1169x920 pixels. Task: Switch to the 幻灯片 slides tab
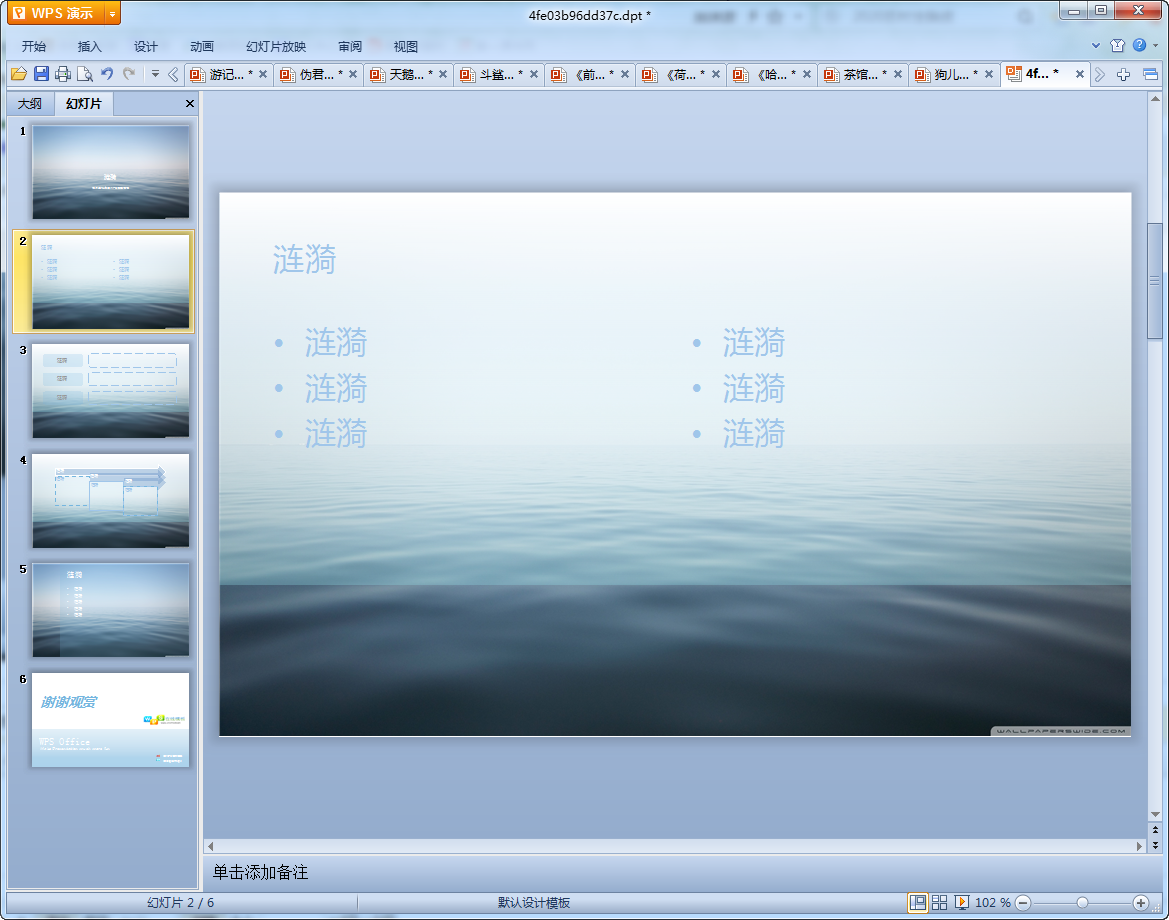84,104
